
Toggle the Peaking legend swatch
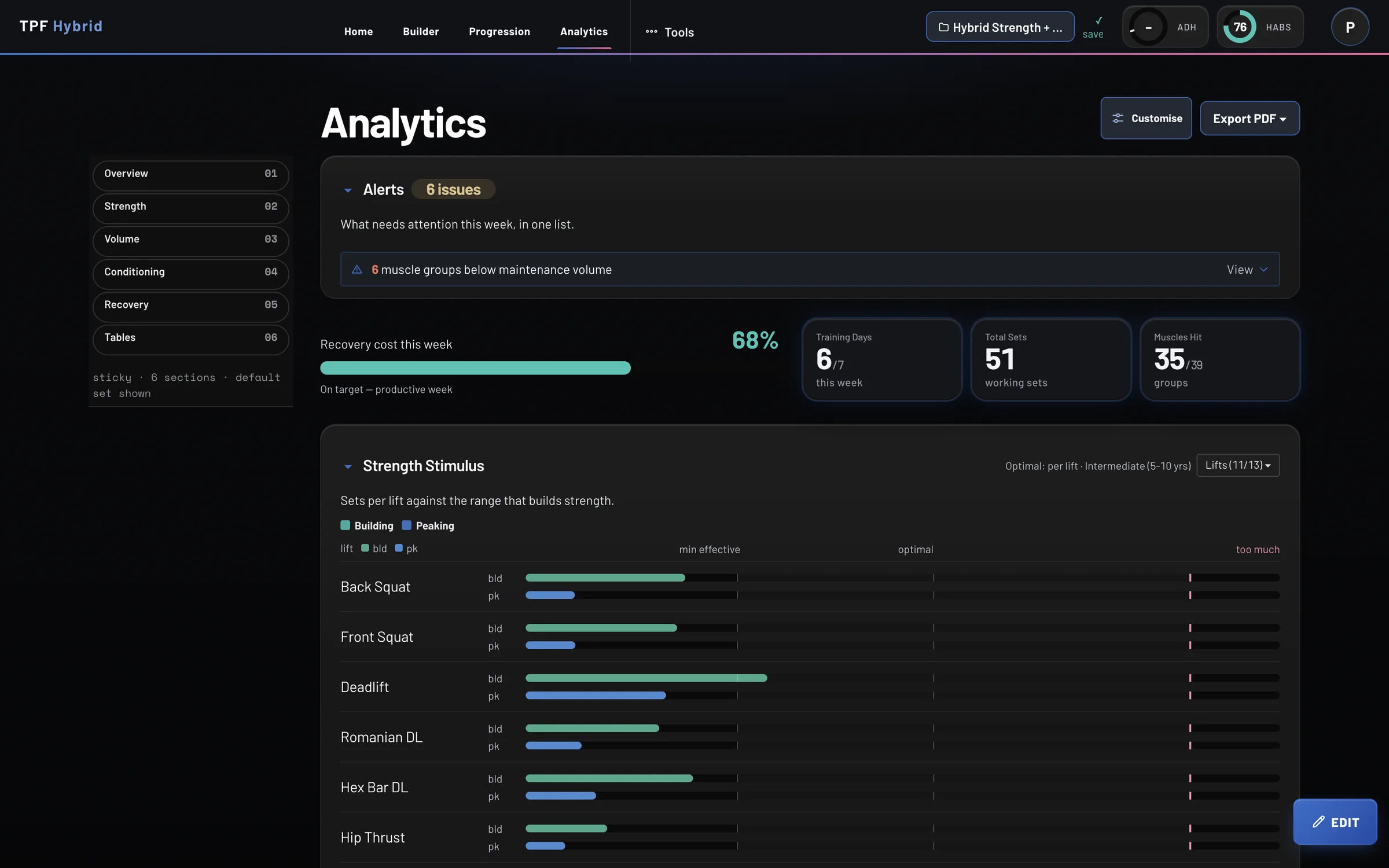(x=406, y=525)
